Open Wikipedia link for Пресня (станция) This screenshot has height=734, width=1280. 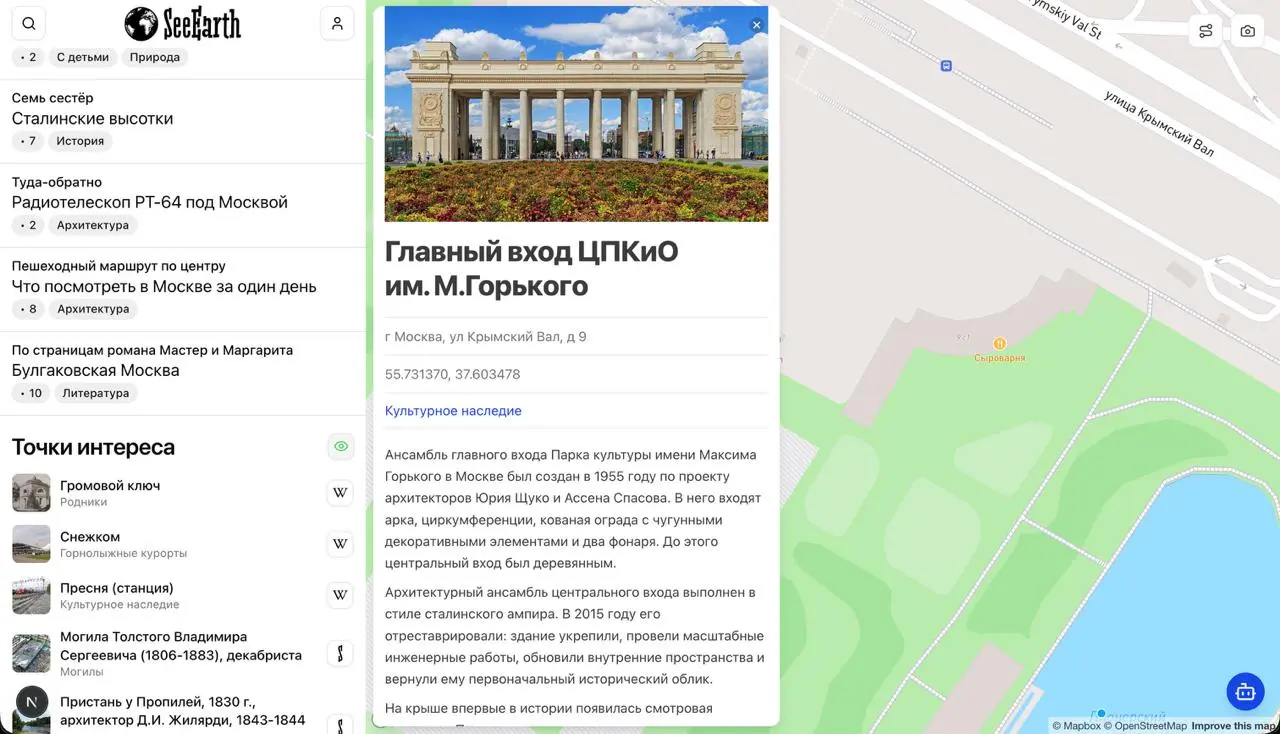pos(340,595)
